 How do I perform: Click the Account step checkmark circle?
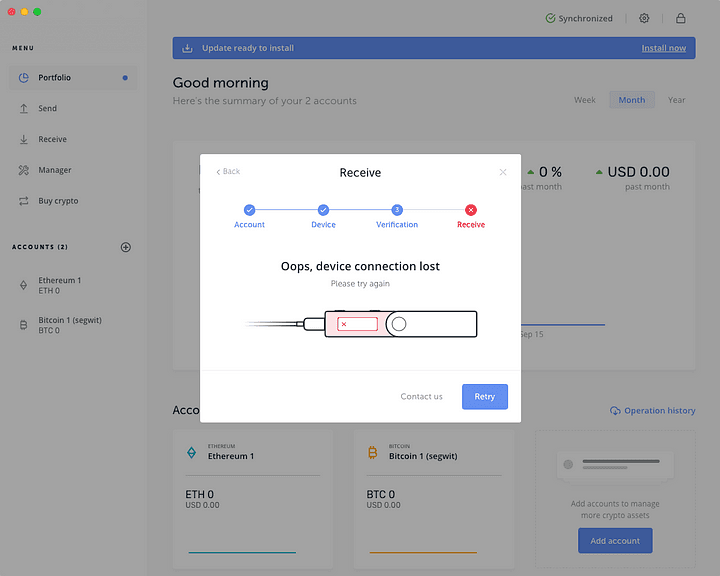pos(249,210)
